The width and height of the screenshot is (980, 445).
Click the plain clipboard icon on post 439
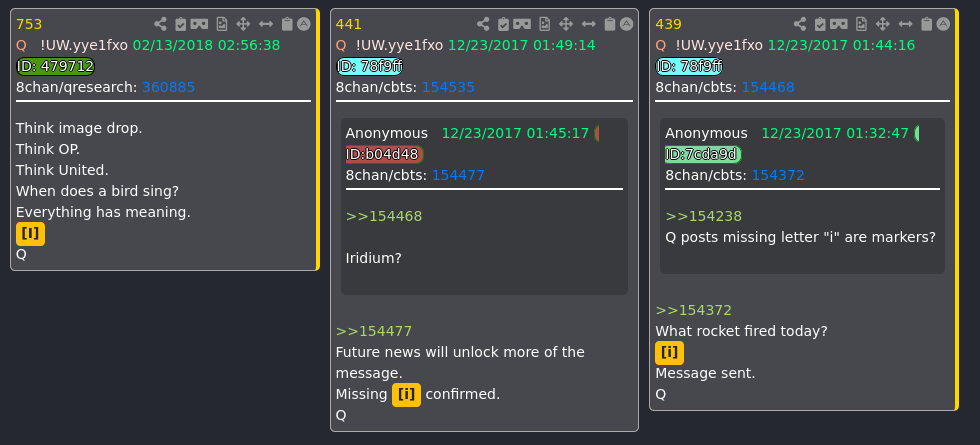point(926,24)
